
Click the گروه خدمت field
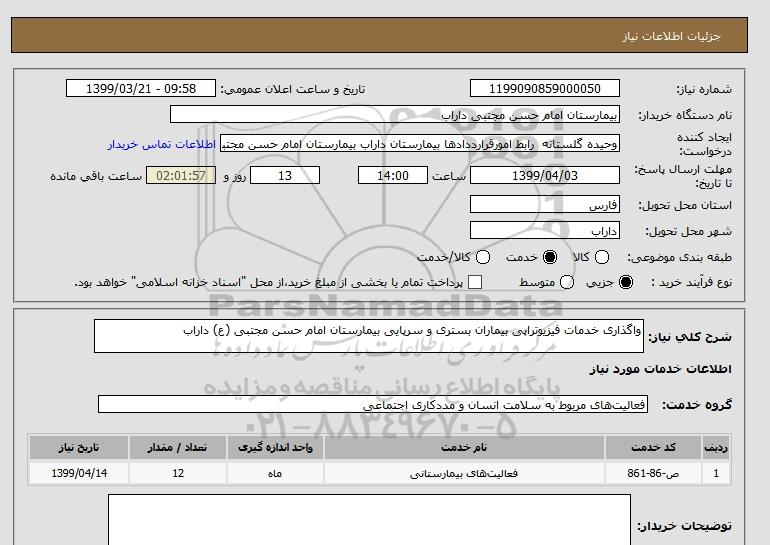tap(373, 404)
